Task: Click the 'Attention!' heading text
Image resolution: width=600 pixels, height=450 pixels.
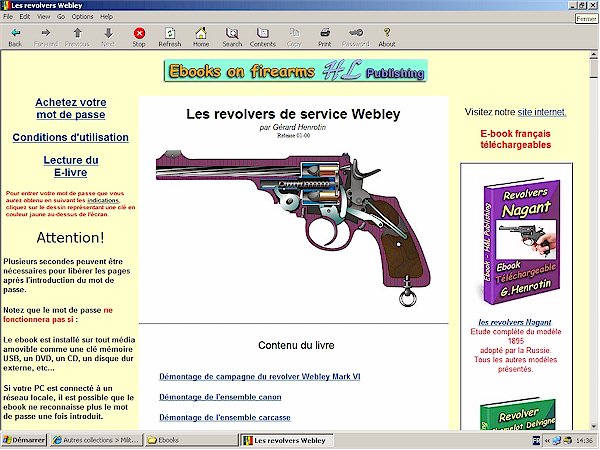Action: (70, 238)
